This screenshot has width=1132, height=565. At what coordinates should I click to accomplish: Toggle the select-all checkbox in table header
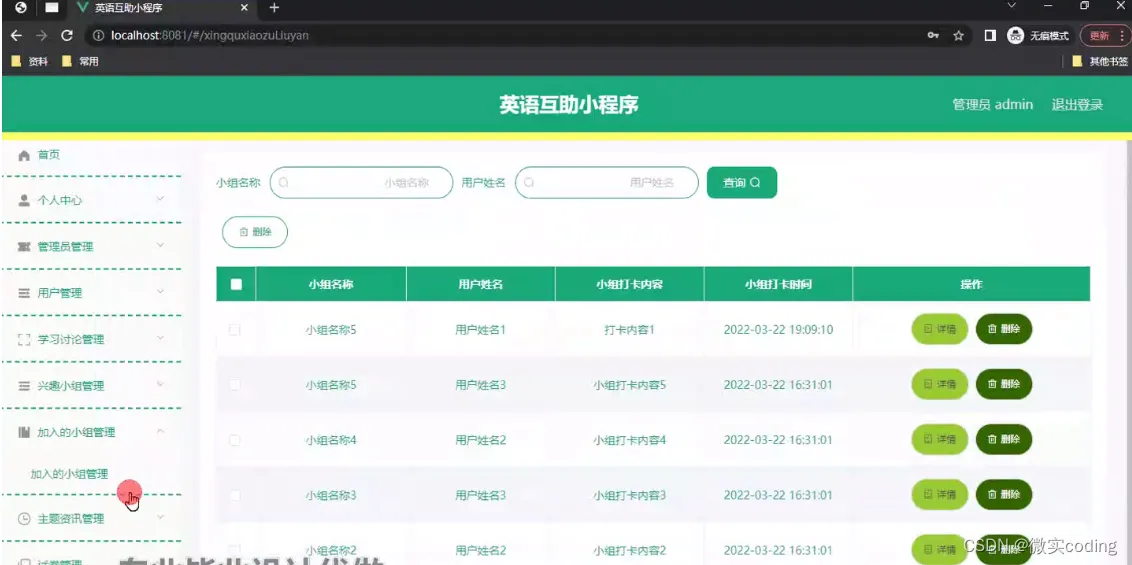pyautogui.click(x=236, y=284)
